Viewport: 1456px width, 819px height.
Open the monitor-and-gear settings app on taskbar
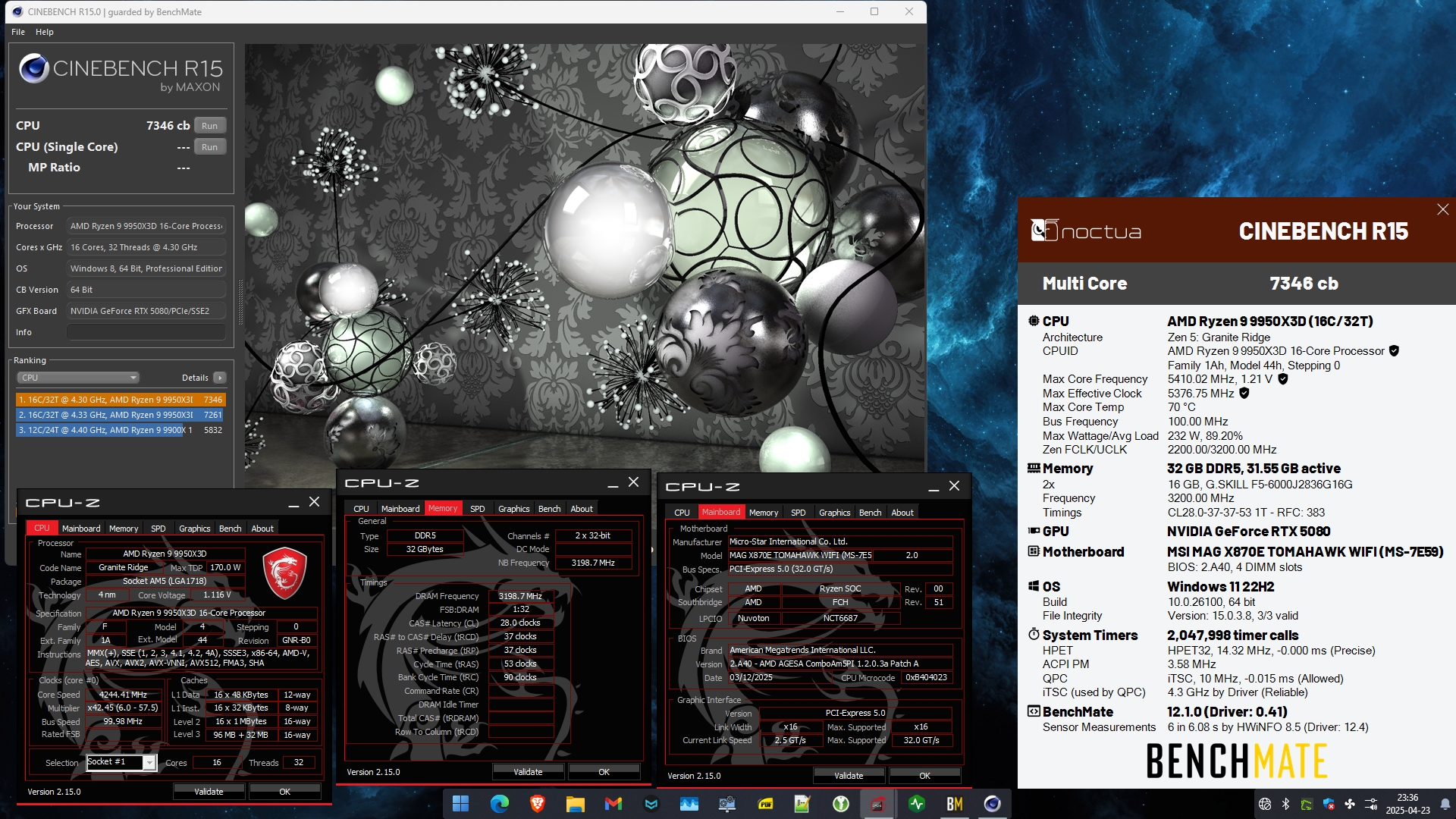726,804
